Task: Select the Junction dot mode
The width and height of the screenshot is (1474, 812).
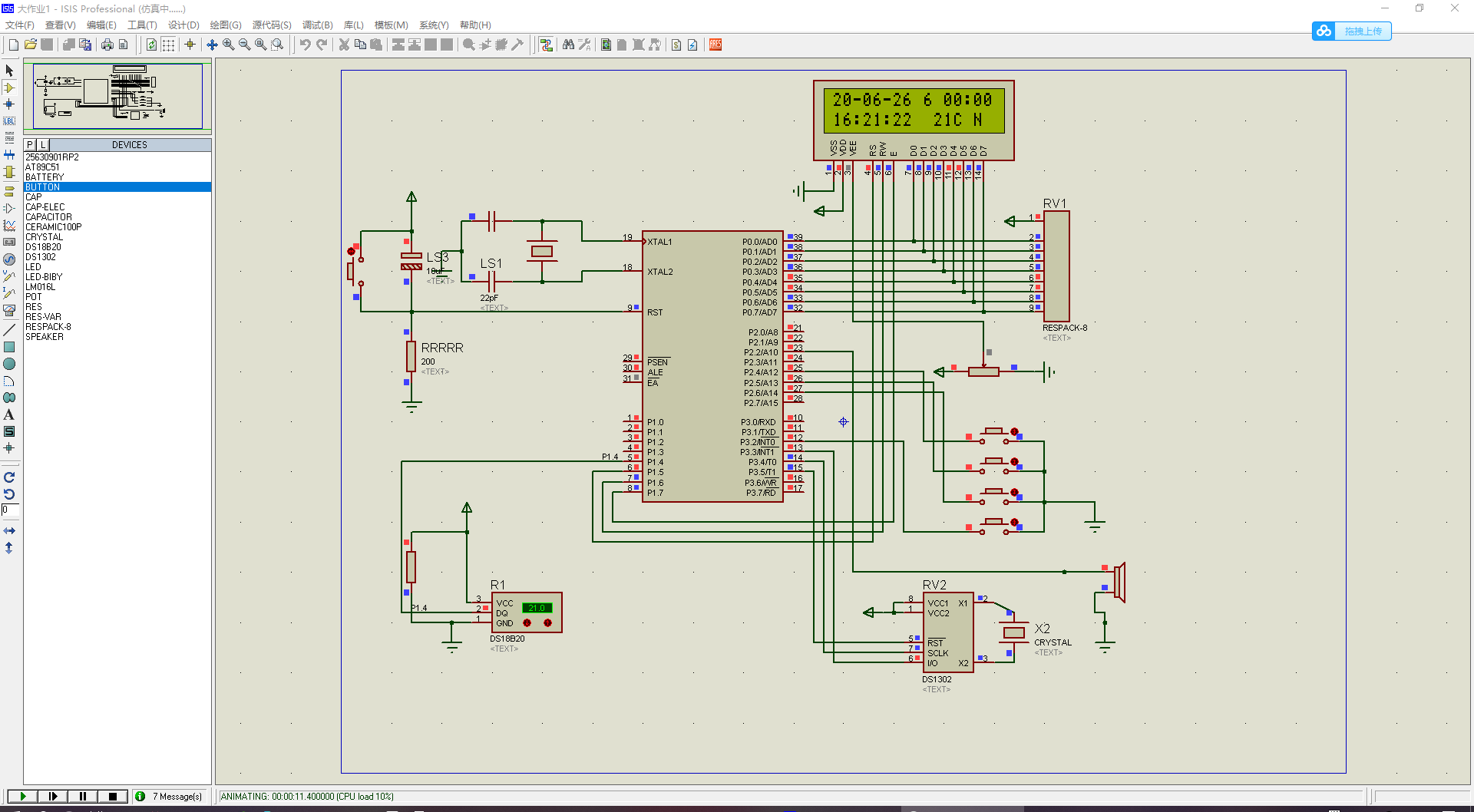Action: tap(9, 104)
